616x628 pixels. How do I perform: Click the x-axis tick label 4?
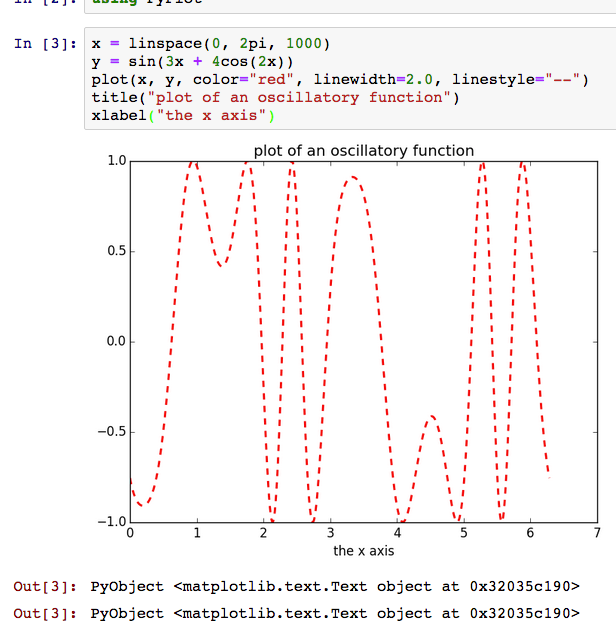(x=397, y=533)
